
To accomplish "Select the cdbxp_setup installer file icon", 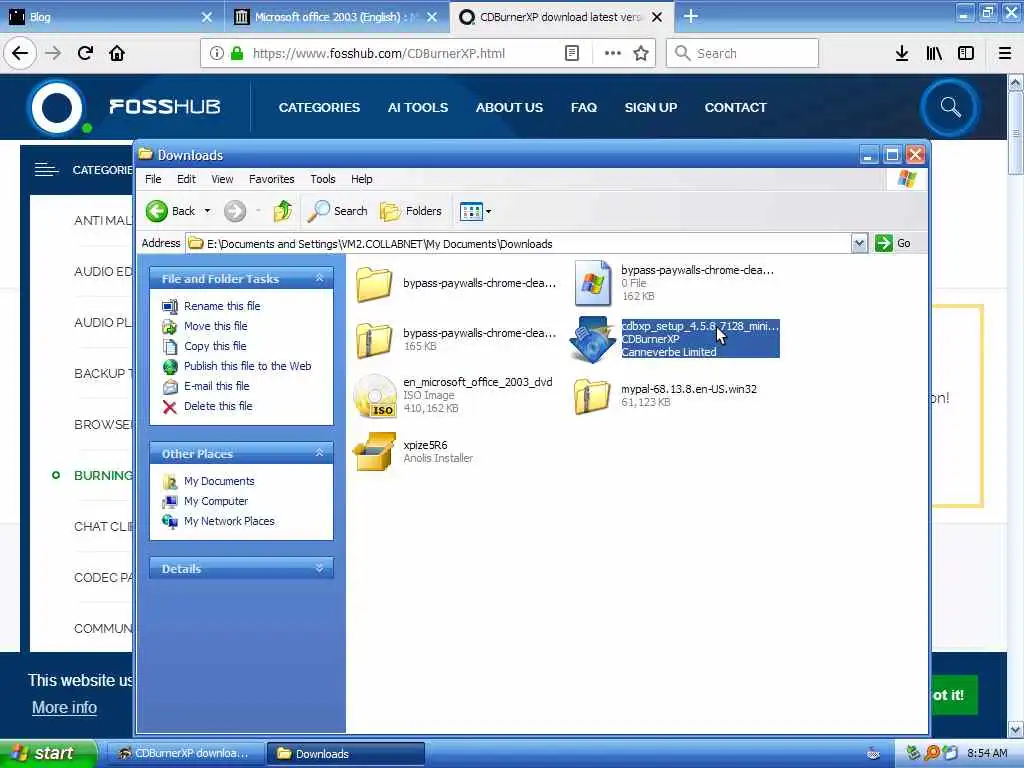I will click(591, 339).
